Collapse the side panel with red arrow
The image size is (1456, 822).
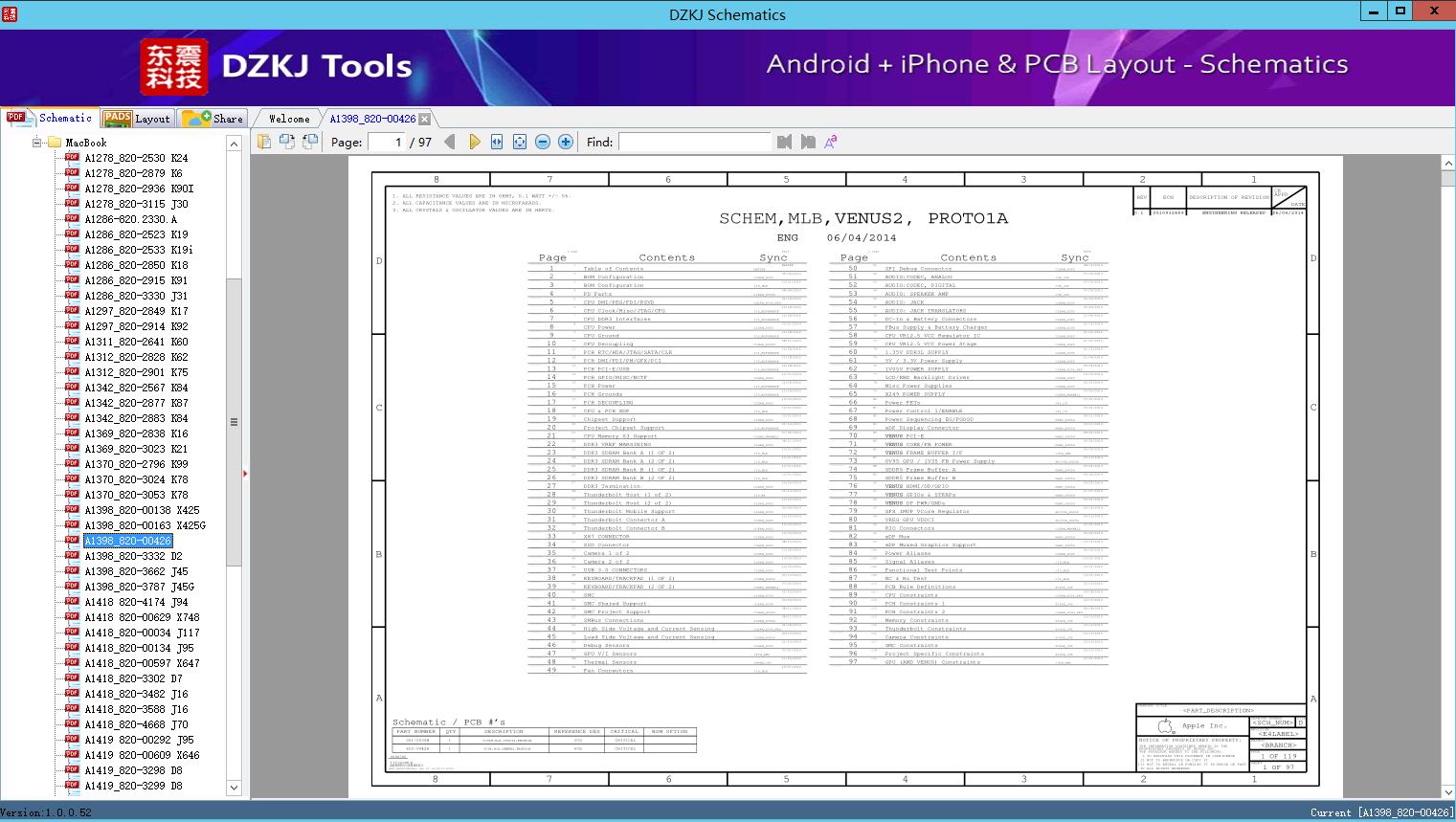[245, 473]
